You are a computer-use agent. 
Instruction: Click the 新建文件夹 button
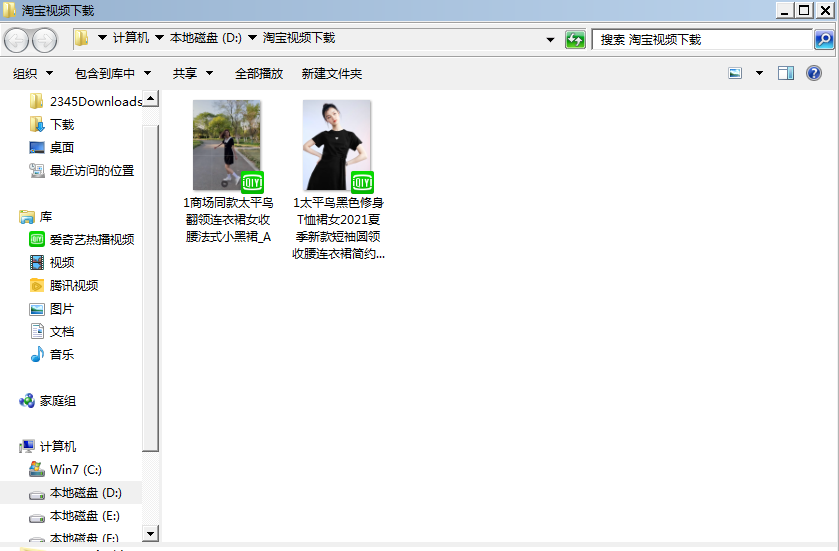click(332, 73)
